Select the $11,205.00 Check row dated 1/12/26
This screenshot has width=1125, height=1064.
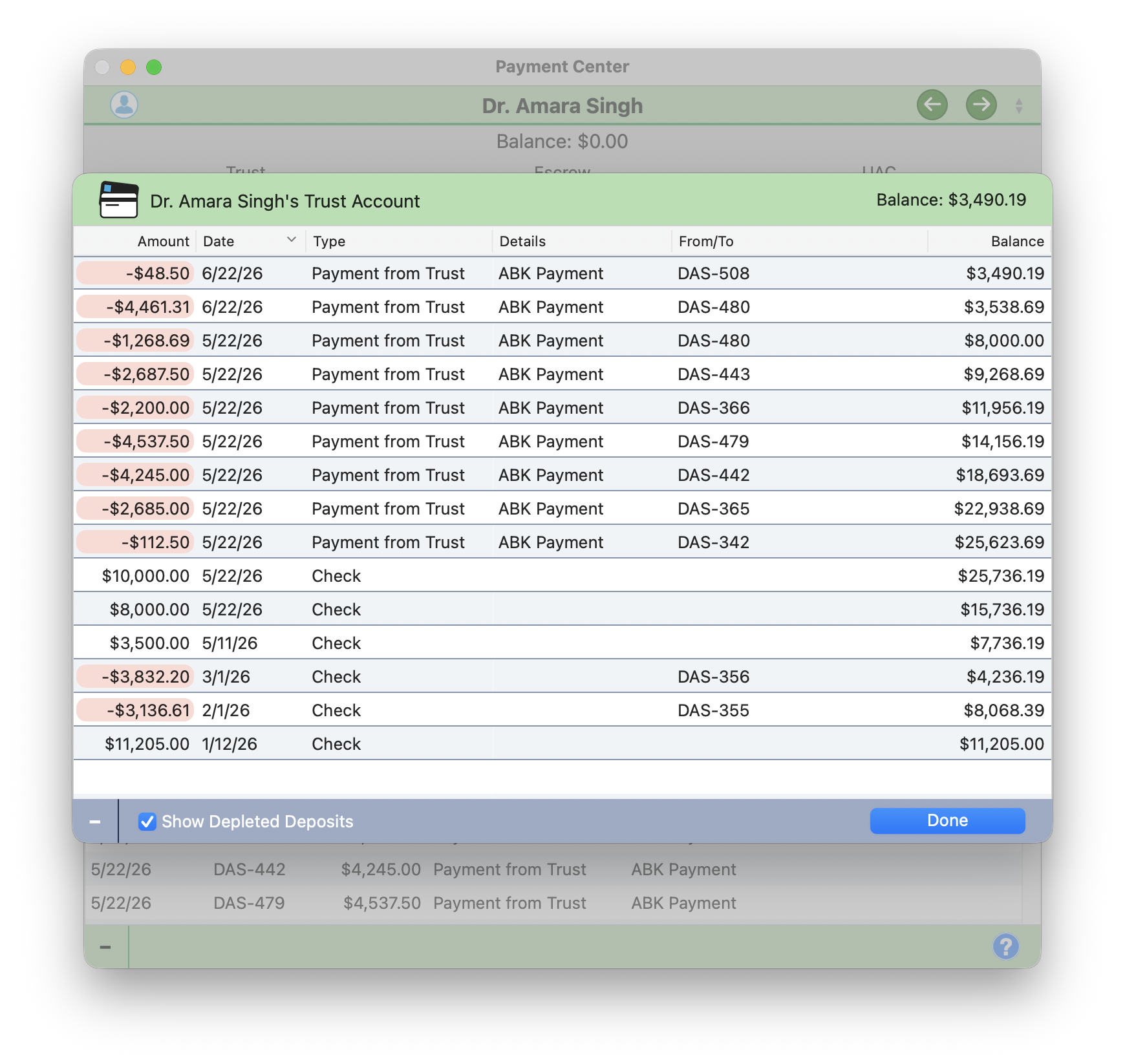[562, 744]
